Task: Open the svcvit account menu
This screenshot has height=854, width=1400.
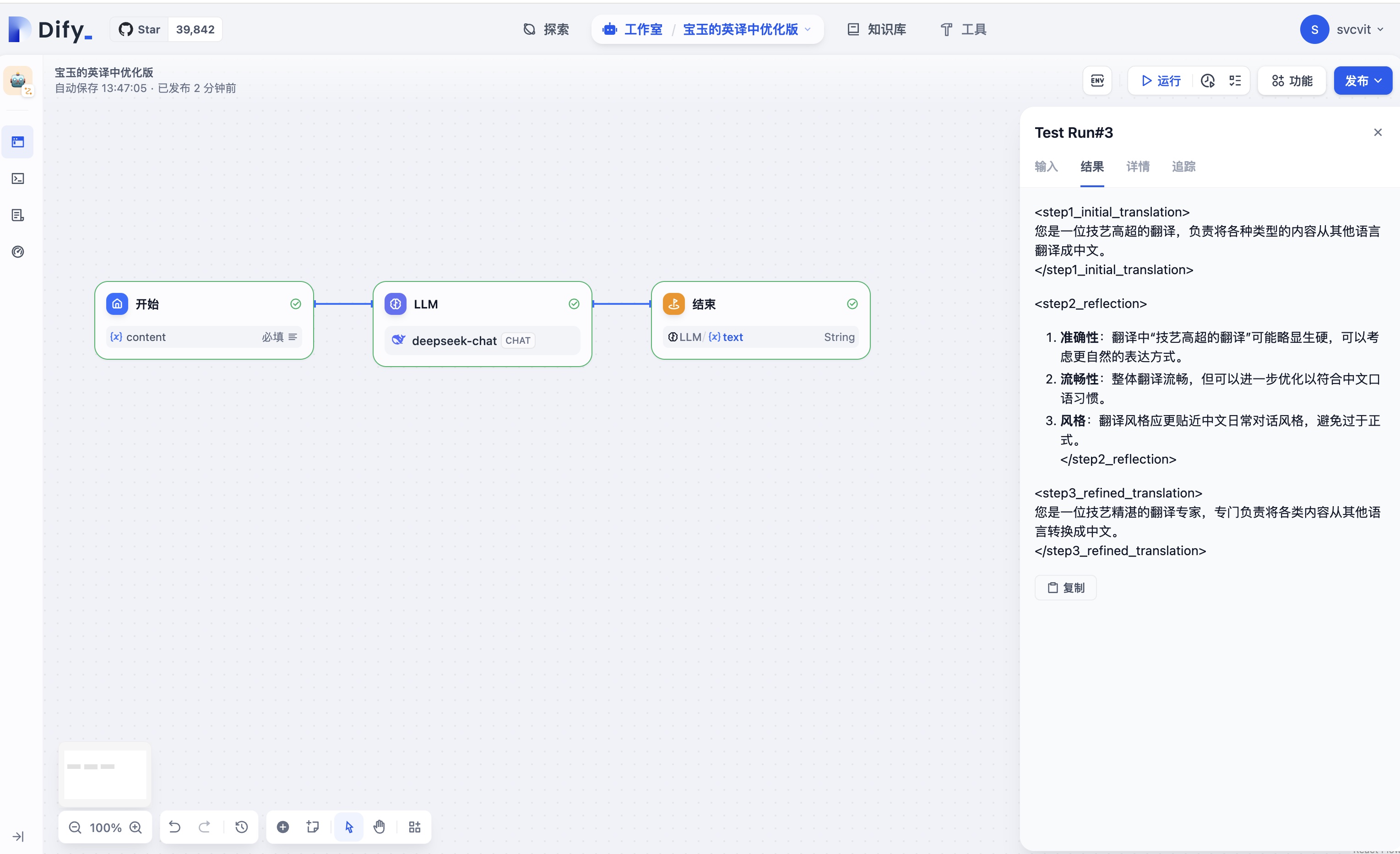Action: [x=1342, y=30]
